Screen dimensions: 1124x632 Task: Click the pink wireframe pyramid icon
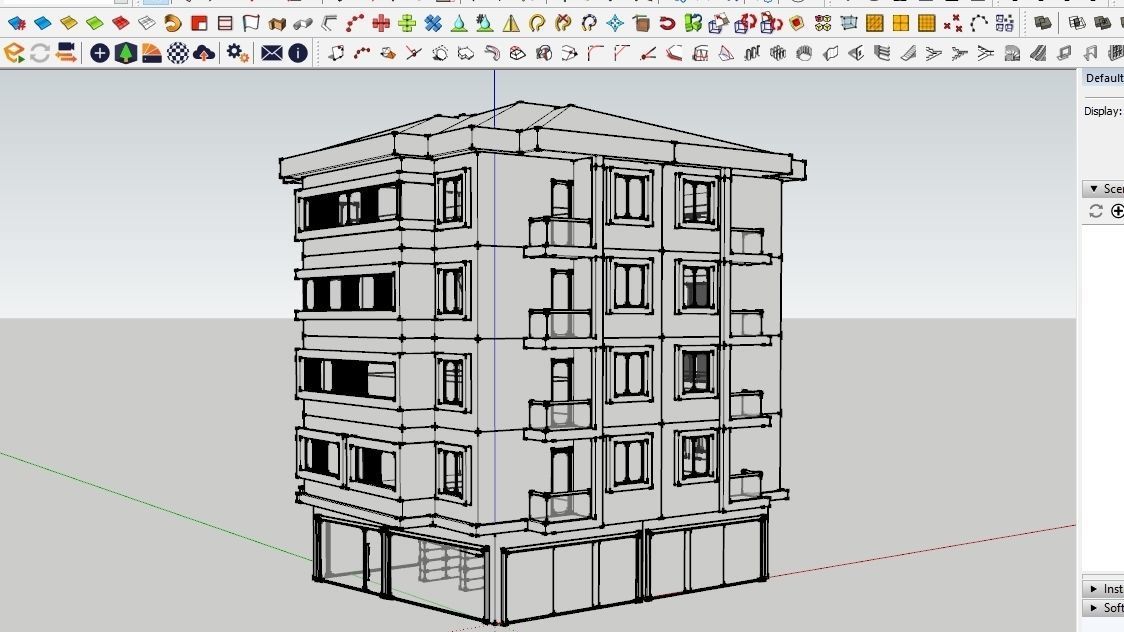[x=726, y=53]
